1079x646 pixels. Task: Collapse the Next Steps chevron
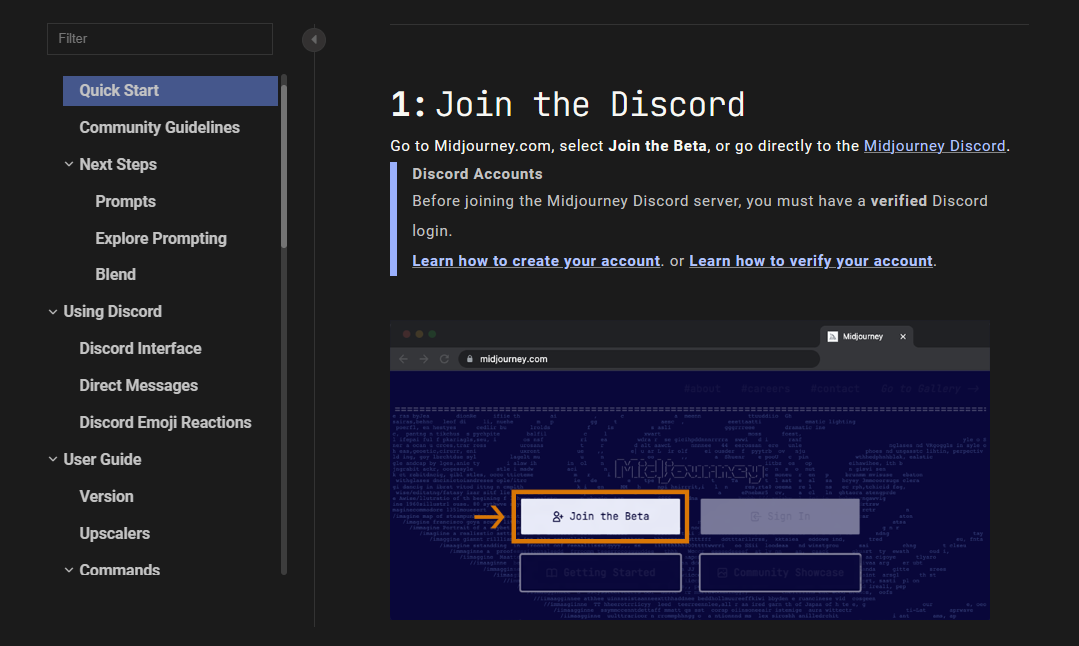(x=69, y=164)
